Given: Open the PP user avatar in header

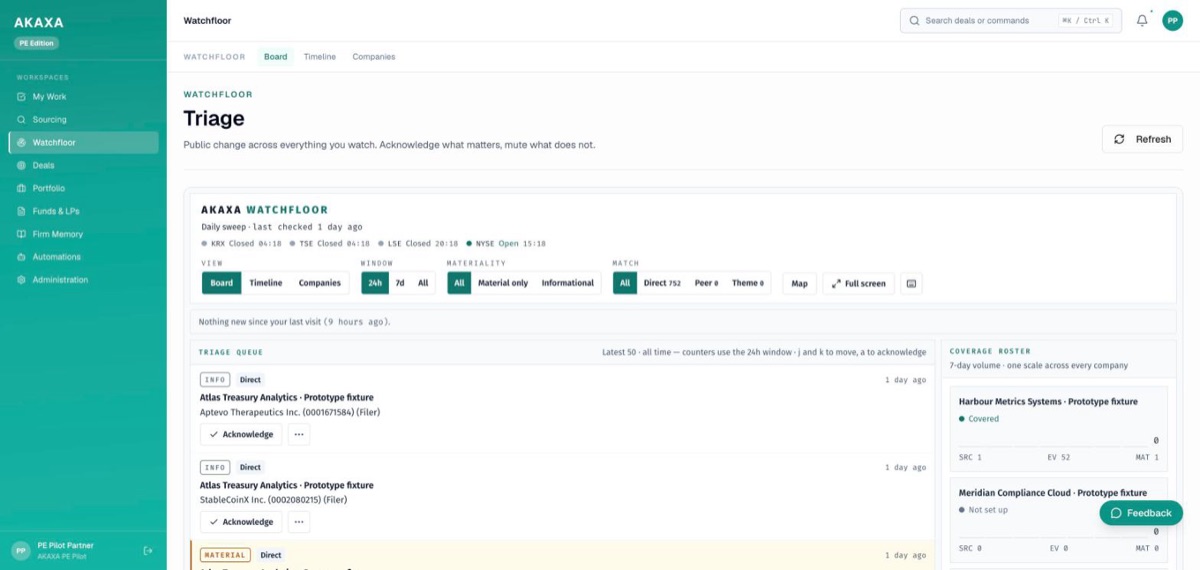Looking at the screenshot, I should pos(1172,20).
